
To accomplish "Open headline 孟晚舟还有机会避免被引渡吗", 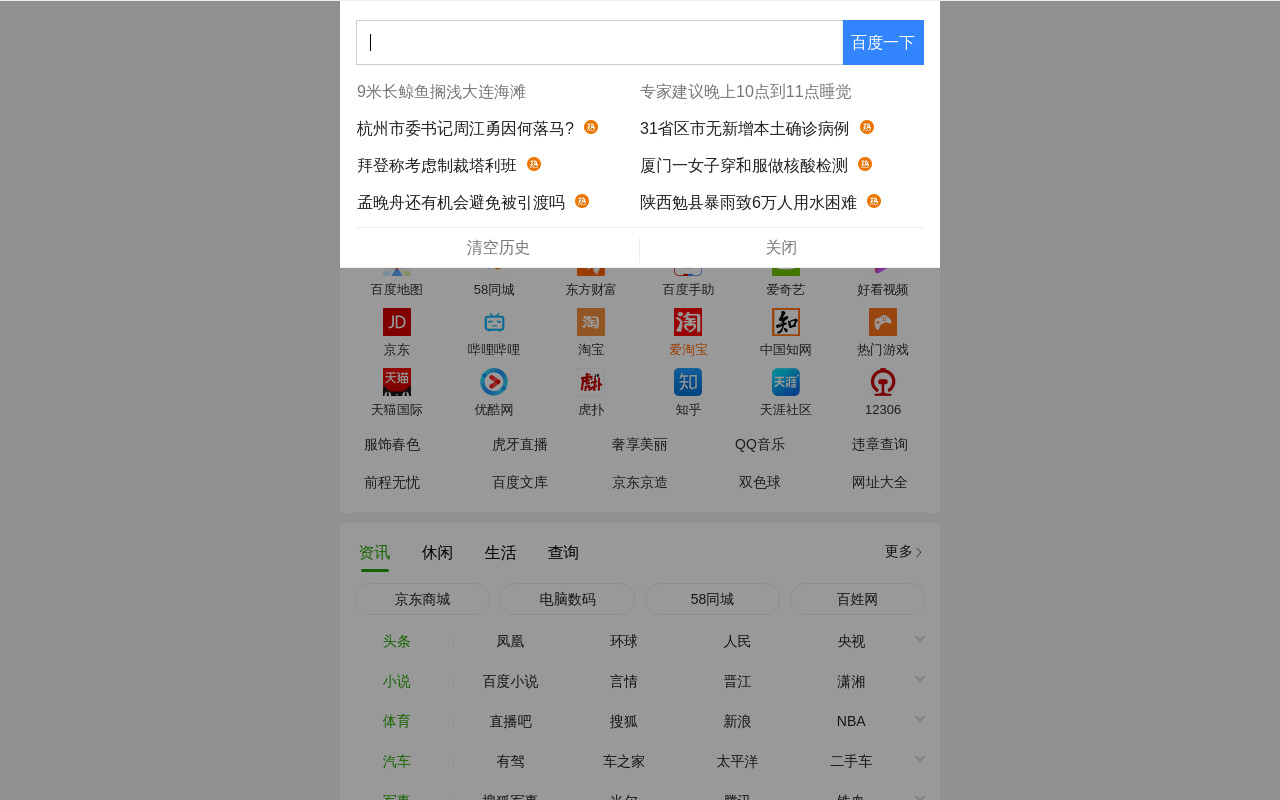I will pos(461,203).
